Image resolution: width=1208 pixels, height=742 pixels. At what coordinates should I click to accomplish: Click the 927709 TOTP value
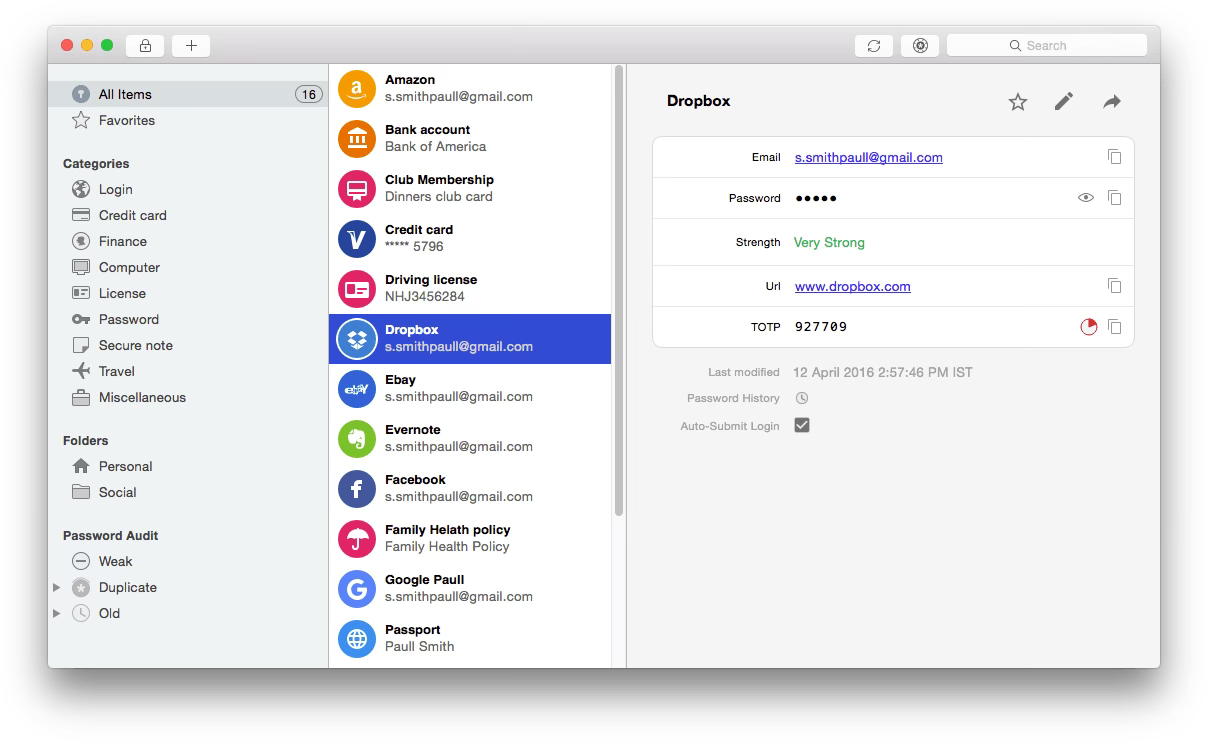pyautogui.click(x=821, y=327)
